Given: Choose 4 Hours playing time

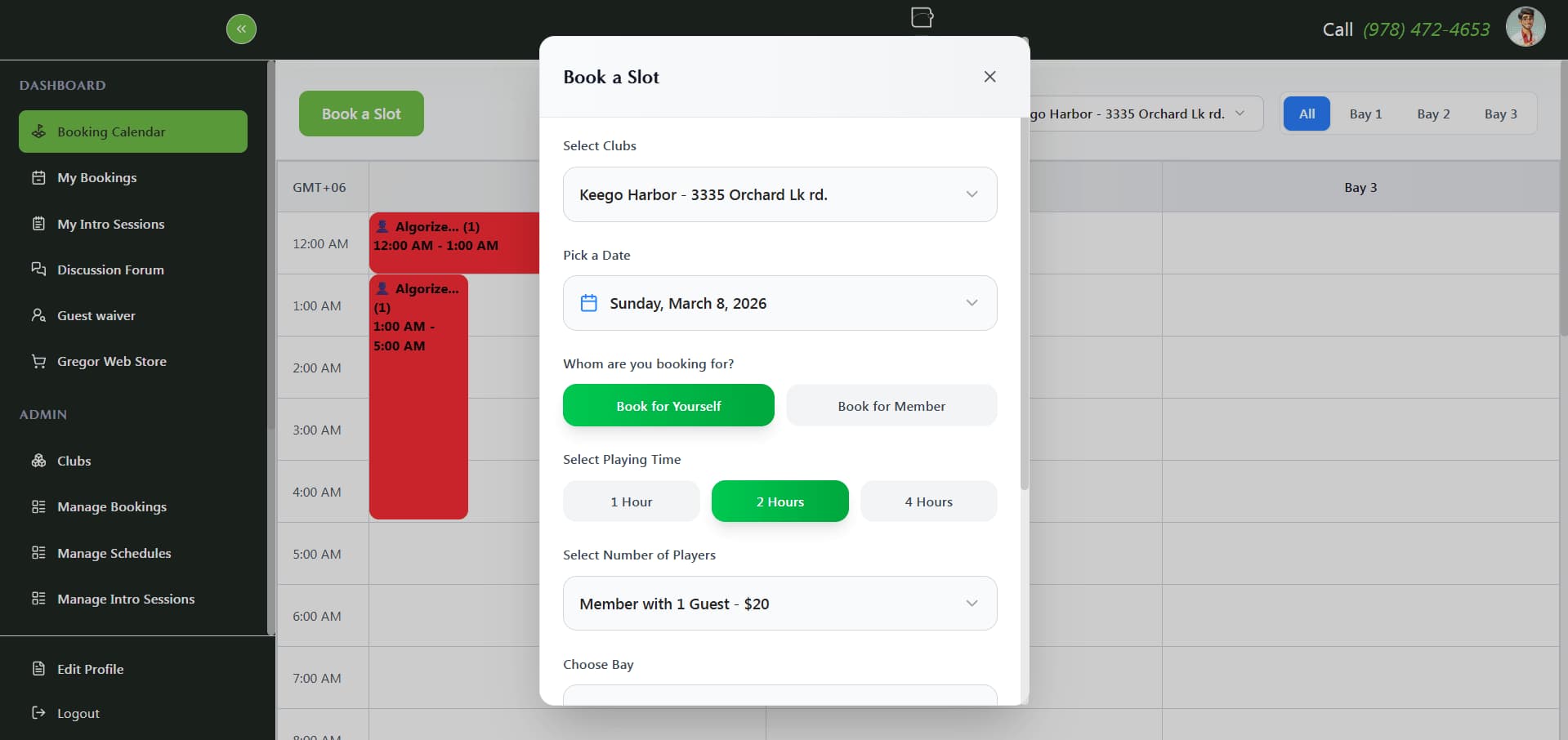Looking at the screenshot, I should 929,502.
